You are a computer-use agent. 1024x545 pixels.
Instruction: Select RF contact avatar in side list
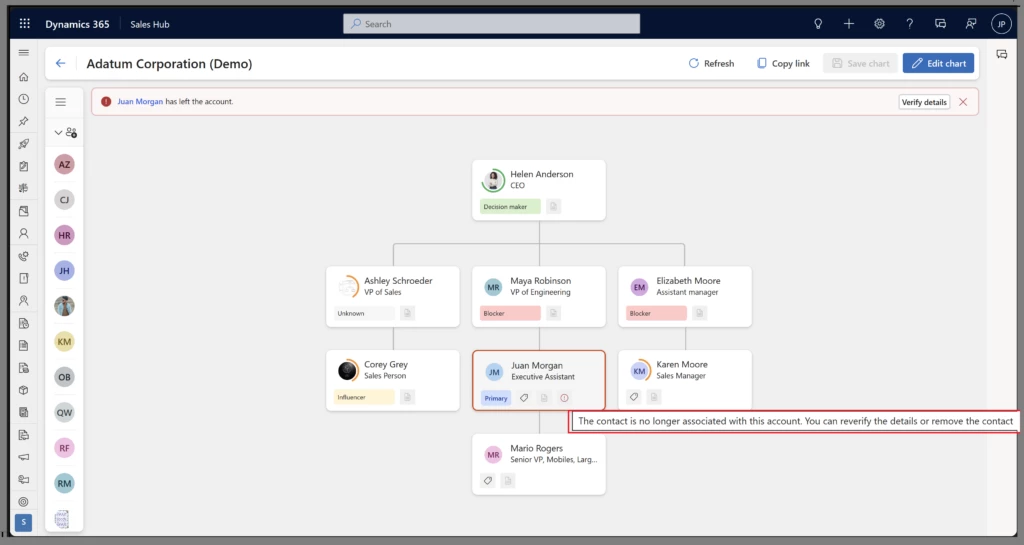point(64,448)
